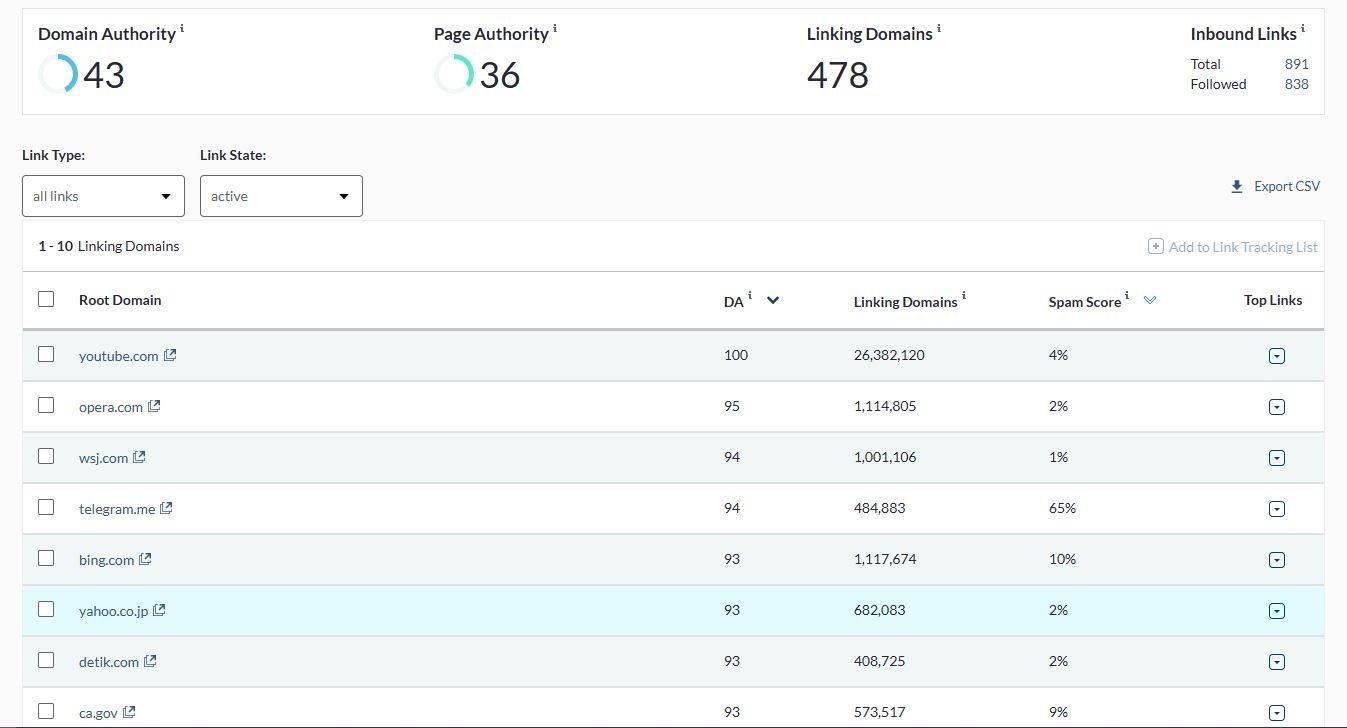Viewport: 1347px width, 728px height.
Task: Click the Export CSV link
Action: 1286,186
